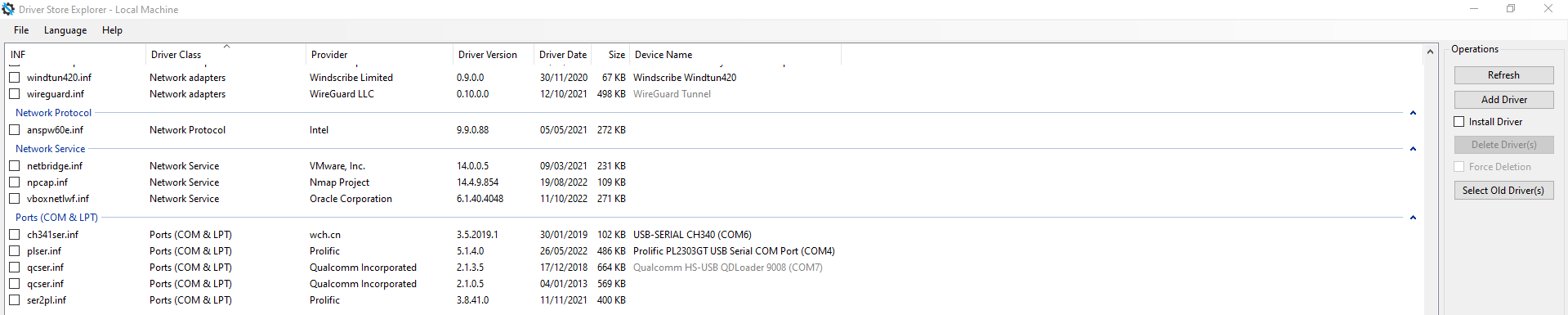The image size is (1568, 315).
Task: Click the Add Driver button
Action: (x=1503, y=100)
